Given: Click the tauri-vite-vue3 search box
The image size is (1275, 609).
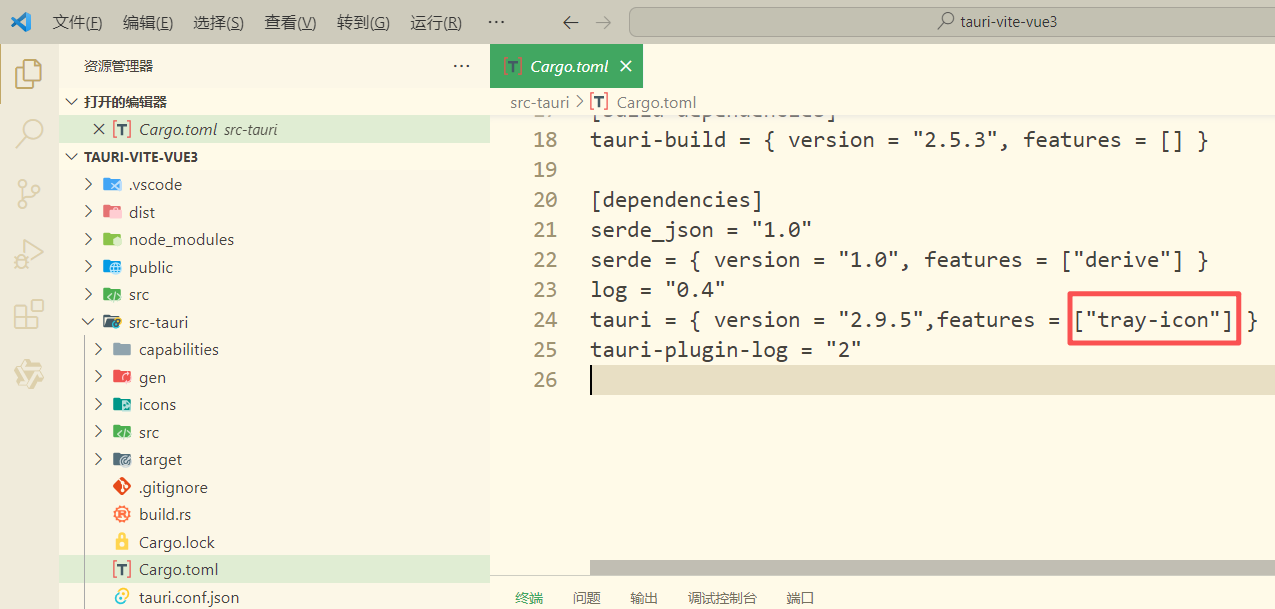Looking at the screenshot, I should click(952, 21).
